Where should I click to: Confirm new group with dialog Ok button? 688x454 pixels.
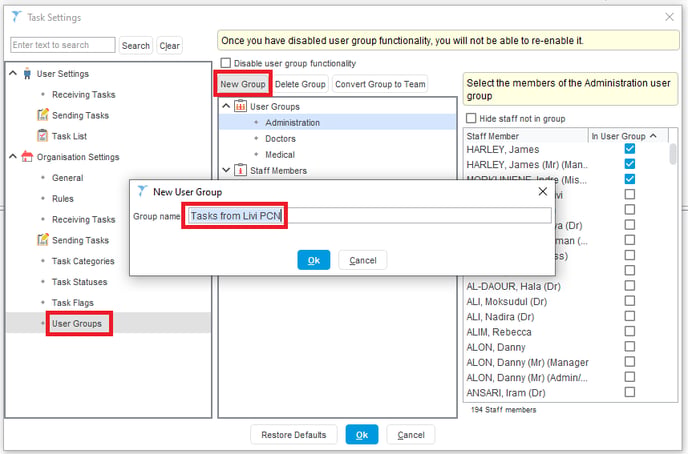[313, 260]
